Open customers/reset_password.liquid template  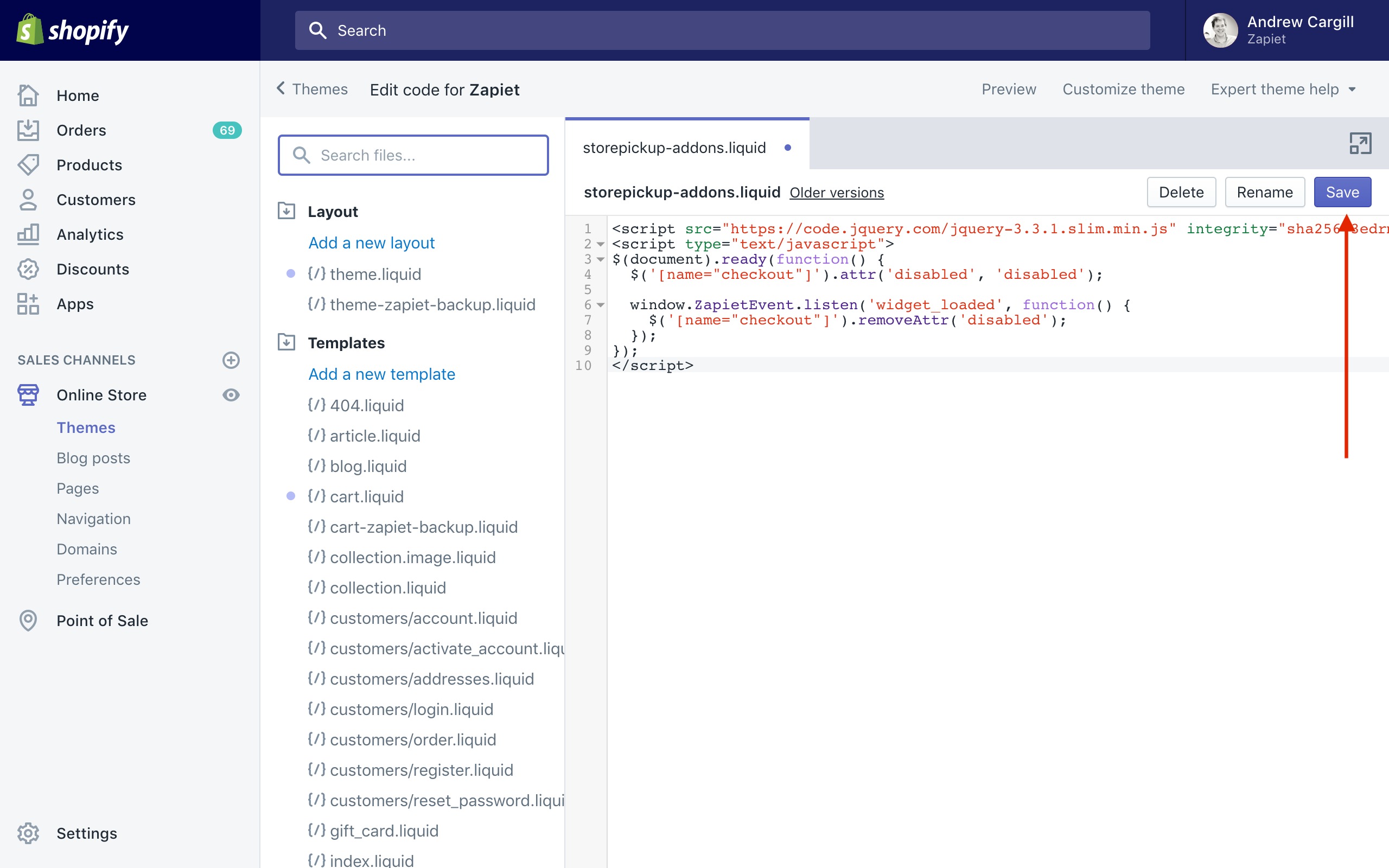[x=436, y=801]
